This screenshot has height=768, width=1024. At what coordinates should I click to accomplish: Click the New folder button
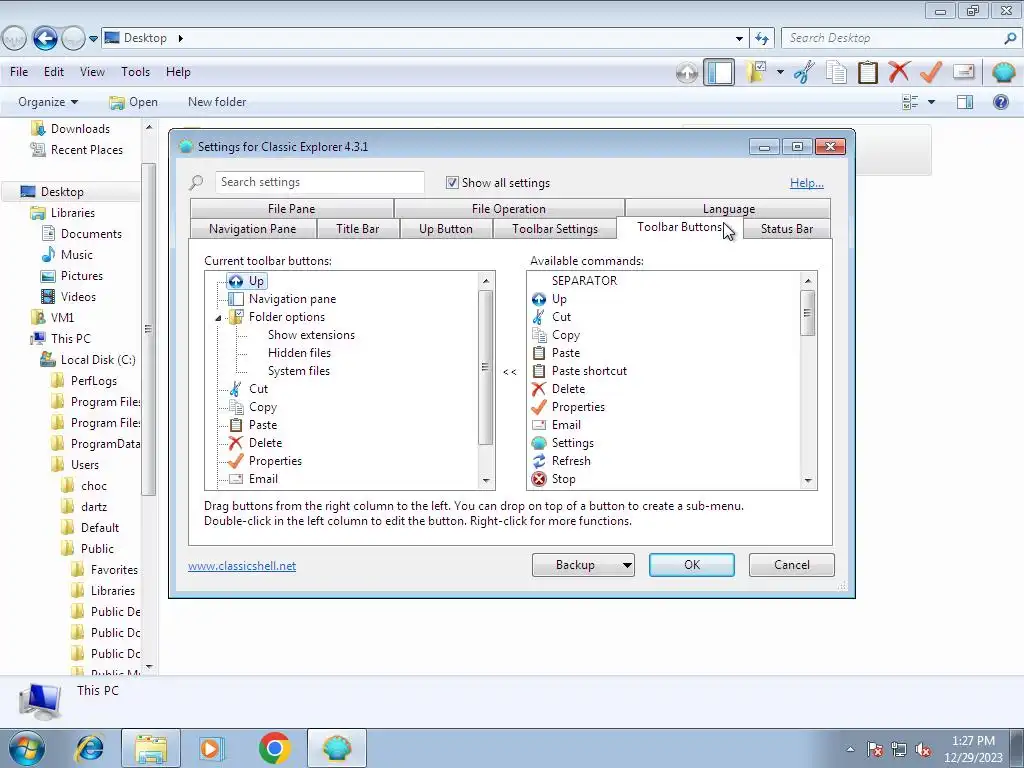tap(217, 102)
